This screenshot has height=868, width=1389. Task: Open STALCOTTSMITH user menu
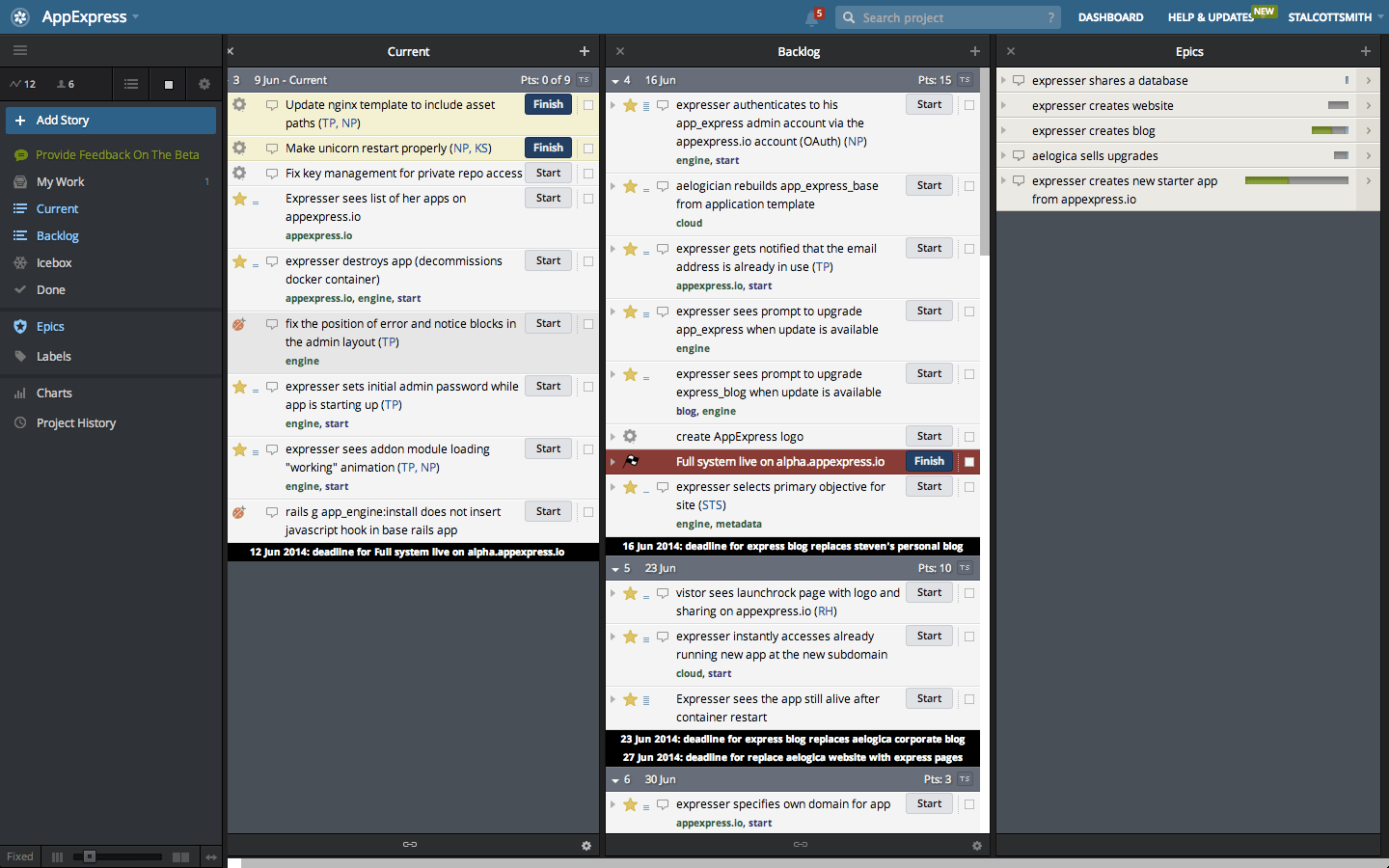1335,17
